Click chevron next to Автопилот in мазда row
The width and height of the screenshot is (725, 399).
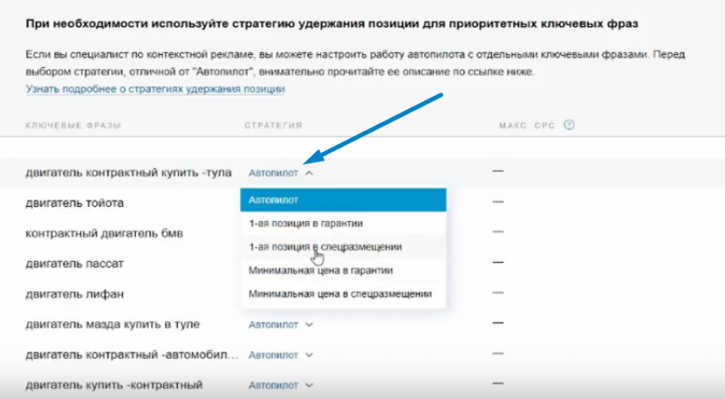click(x=309, y=325)
